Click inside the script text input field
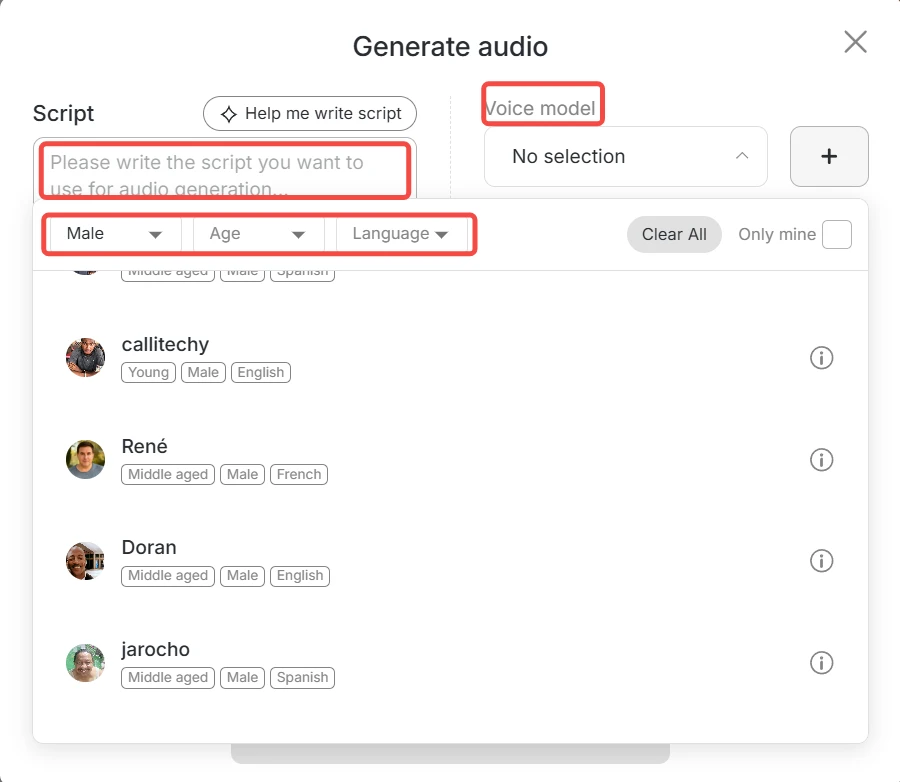 tap(224, 170)
